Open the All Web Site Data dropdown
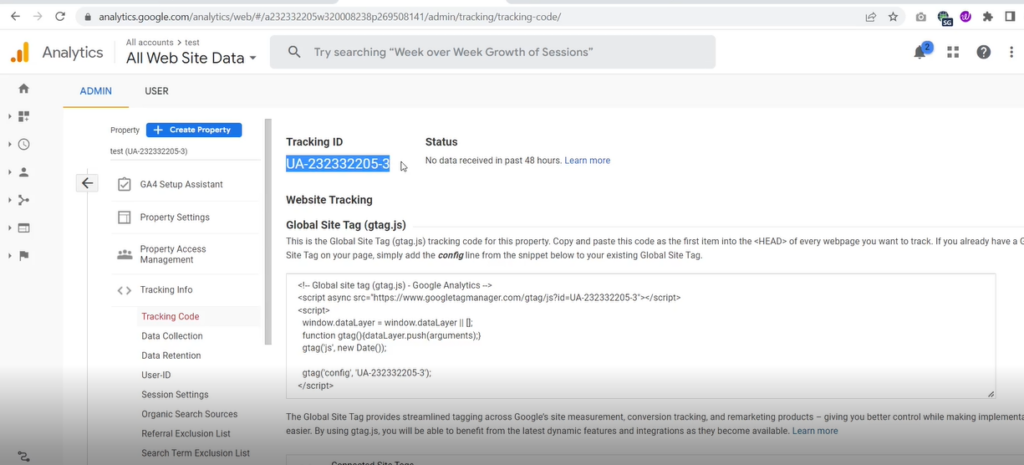Image resolution: width=1024 pixels, height=465 pixels. (x=191, y=58)
